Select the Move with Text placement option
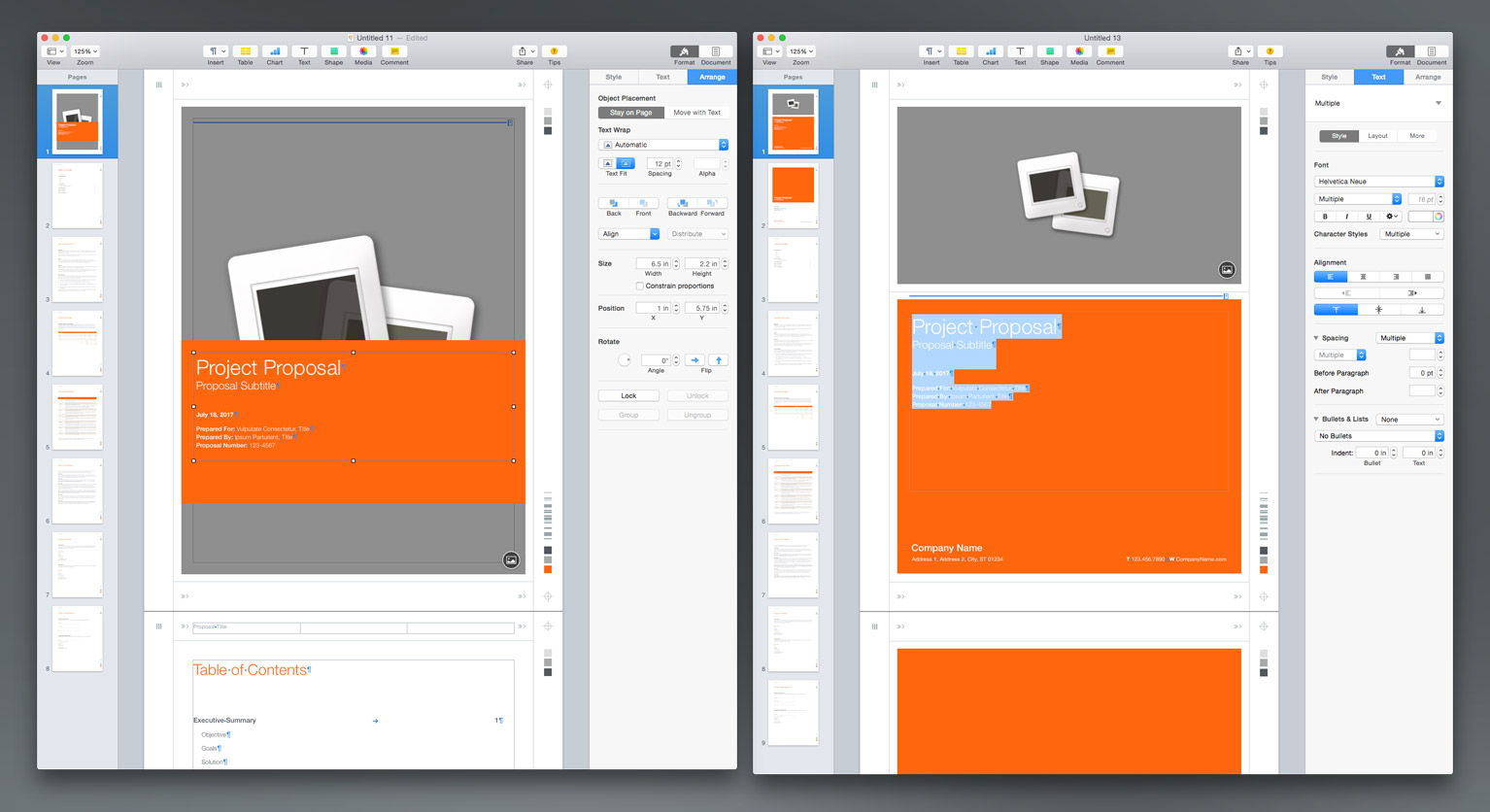Viewport: 1490px width, 812px height. tap(696, 113)
